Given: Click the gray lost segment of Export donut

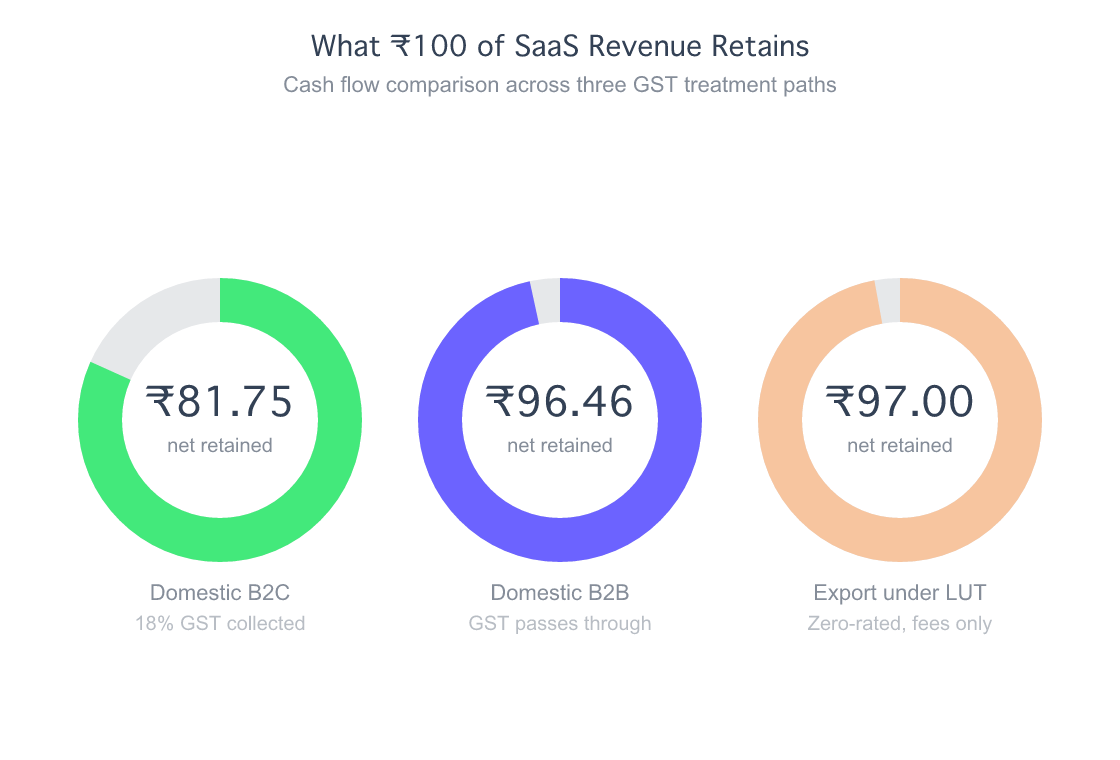Looking at the screenshot, I should 888,301.
